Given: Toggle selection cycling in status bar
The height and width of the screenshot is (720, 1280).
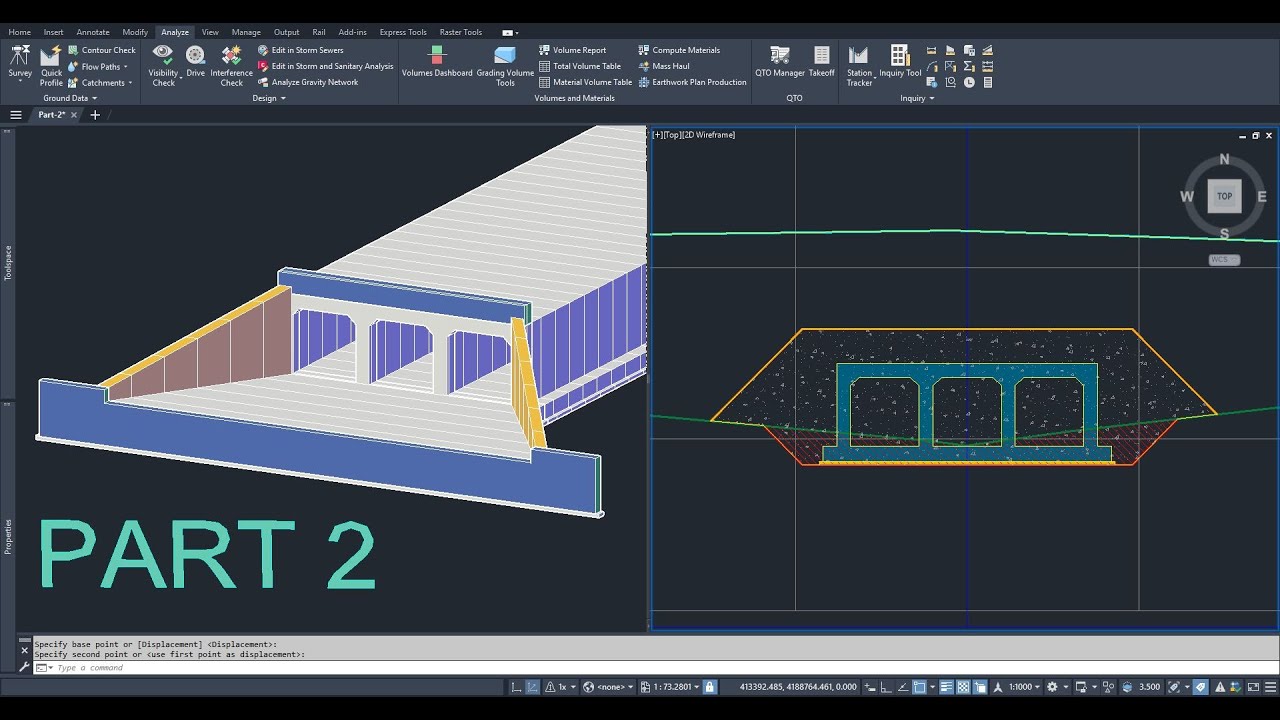Looking at the screenshot, I should (x=979, y=687).
